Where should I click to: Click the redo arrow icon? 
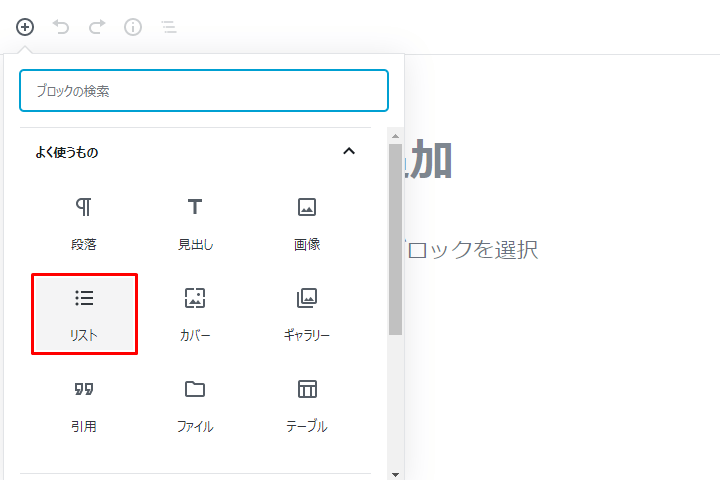coord(97,27)
